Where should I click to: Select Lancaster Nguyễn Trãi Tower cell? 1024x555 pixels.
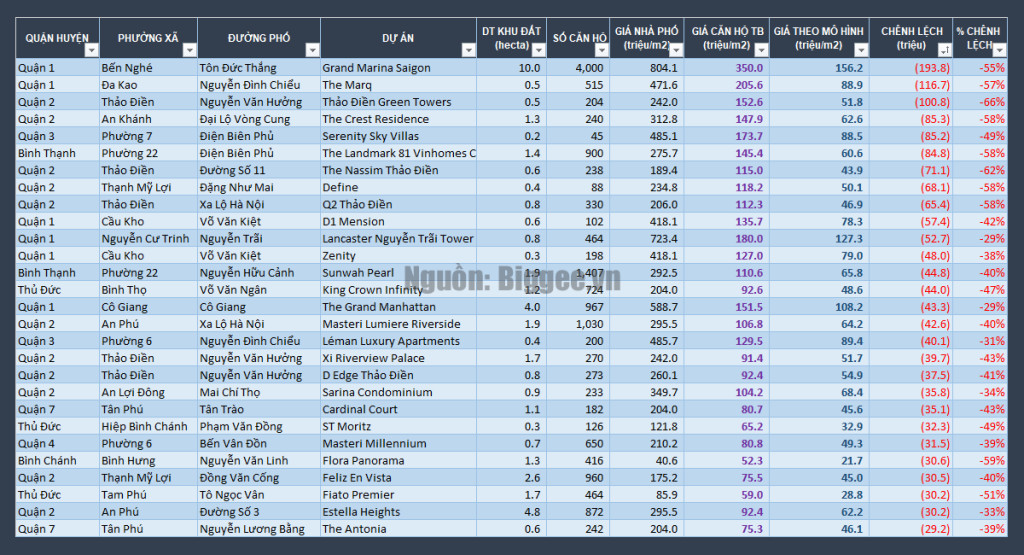click(398, 238)
